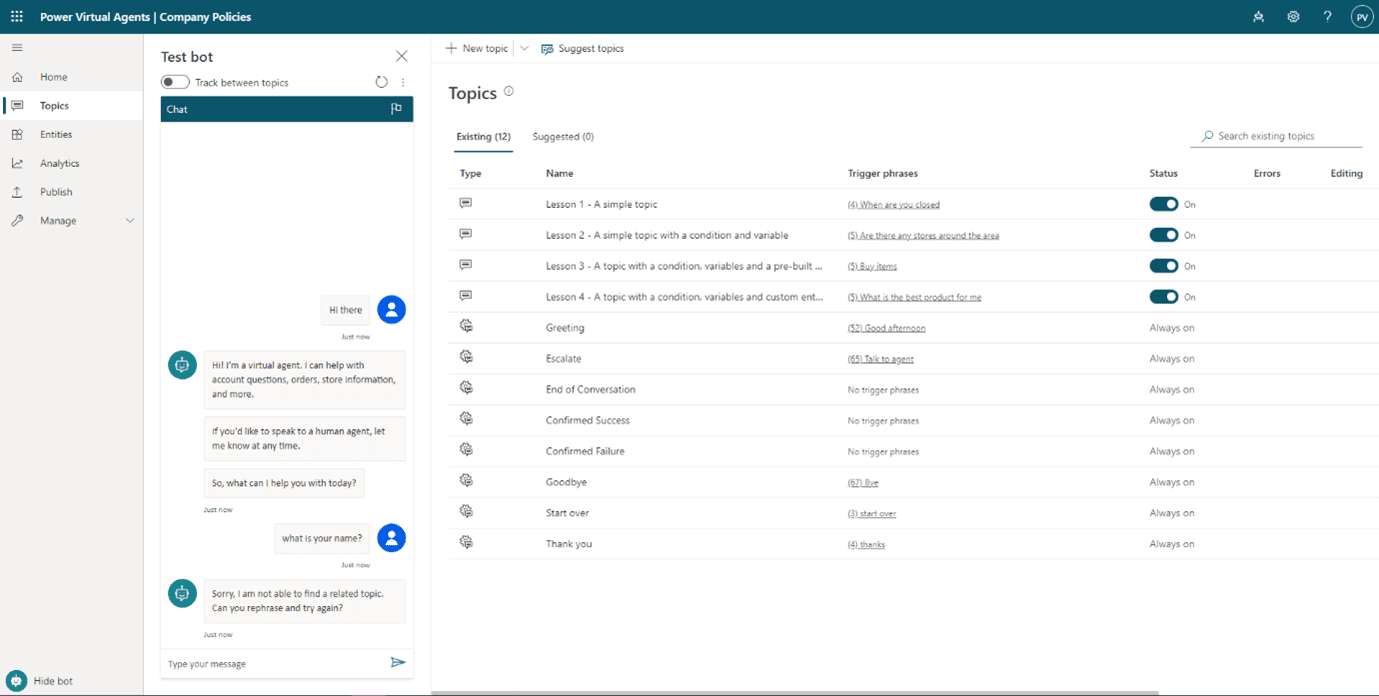Image resolution: width=1379 pixels, height=696 pixels.
Task: Enable the Track between topics toggle
Action: (x=174, y=82)
